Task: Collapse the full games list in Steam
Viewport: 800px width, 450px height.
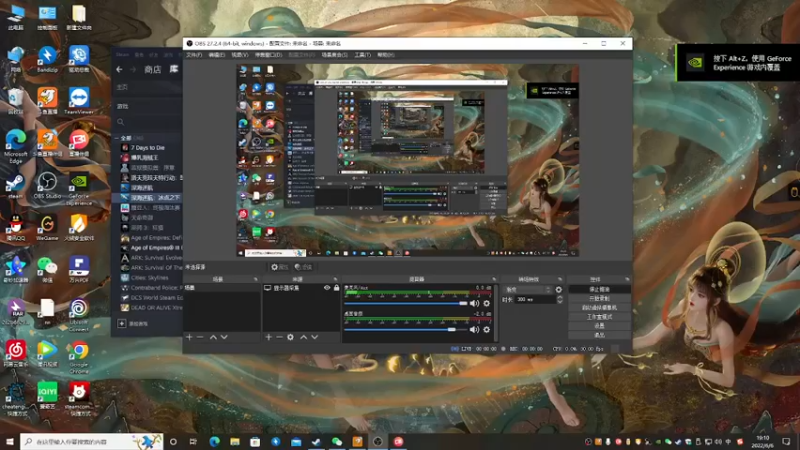Action: [x=117, y=138]
